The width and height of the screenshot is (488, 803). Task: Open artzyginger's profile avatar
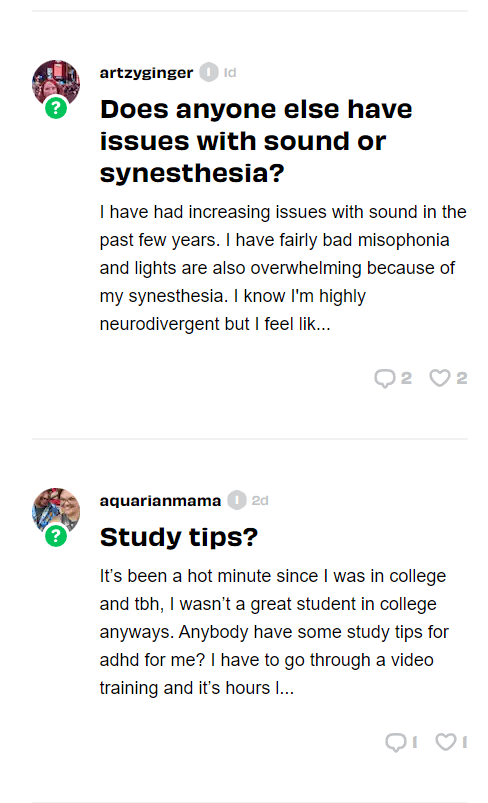(56, 84)
